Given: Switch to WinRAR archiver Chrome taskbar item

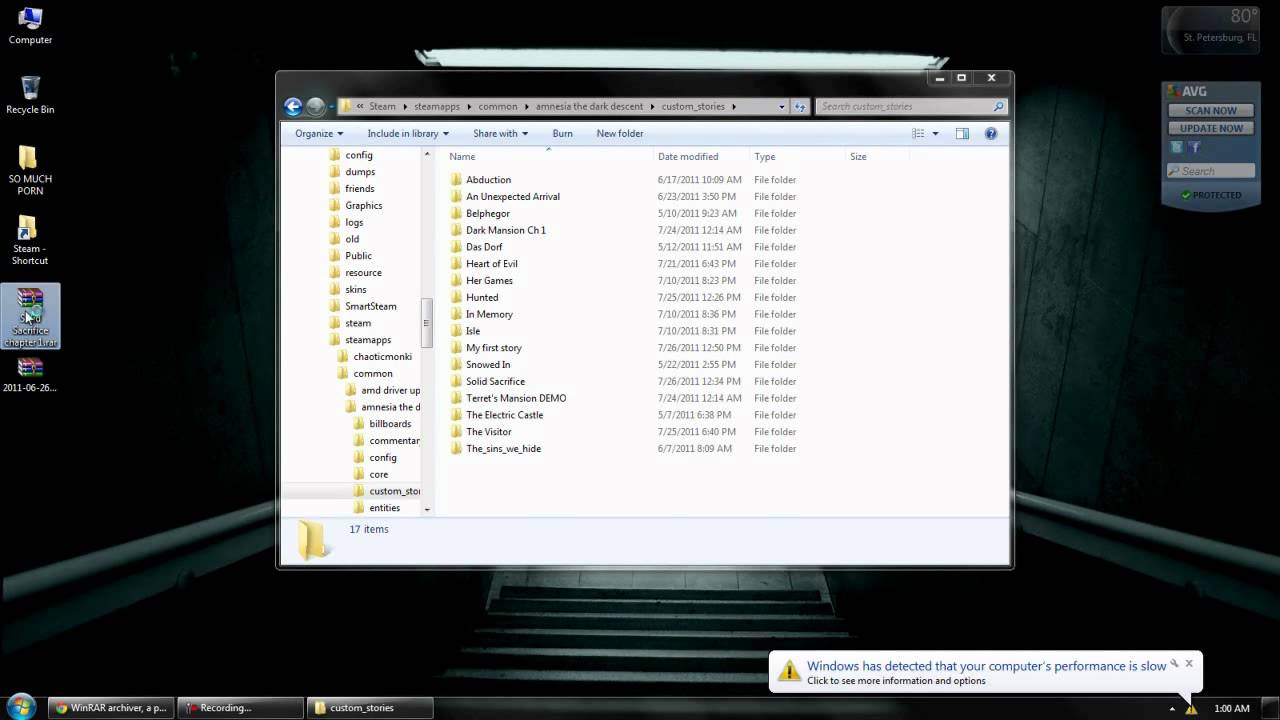Looking at the screenshot, I should [111, 708].
